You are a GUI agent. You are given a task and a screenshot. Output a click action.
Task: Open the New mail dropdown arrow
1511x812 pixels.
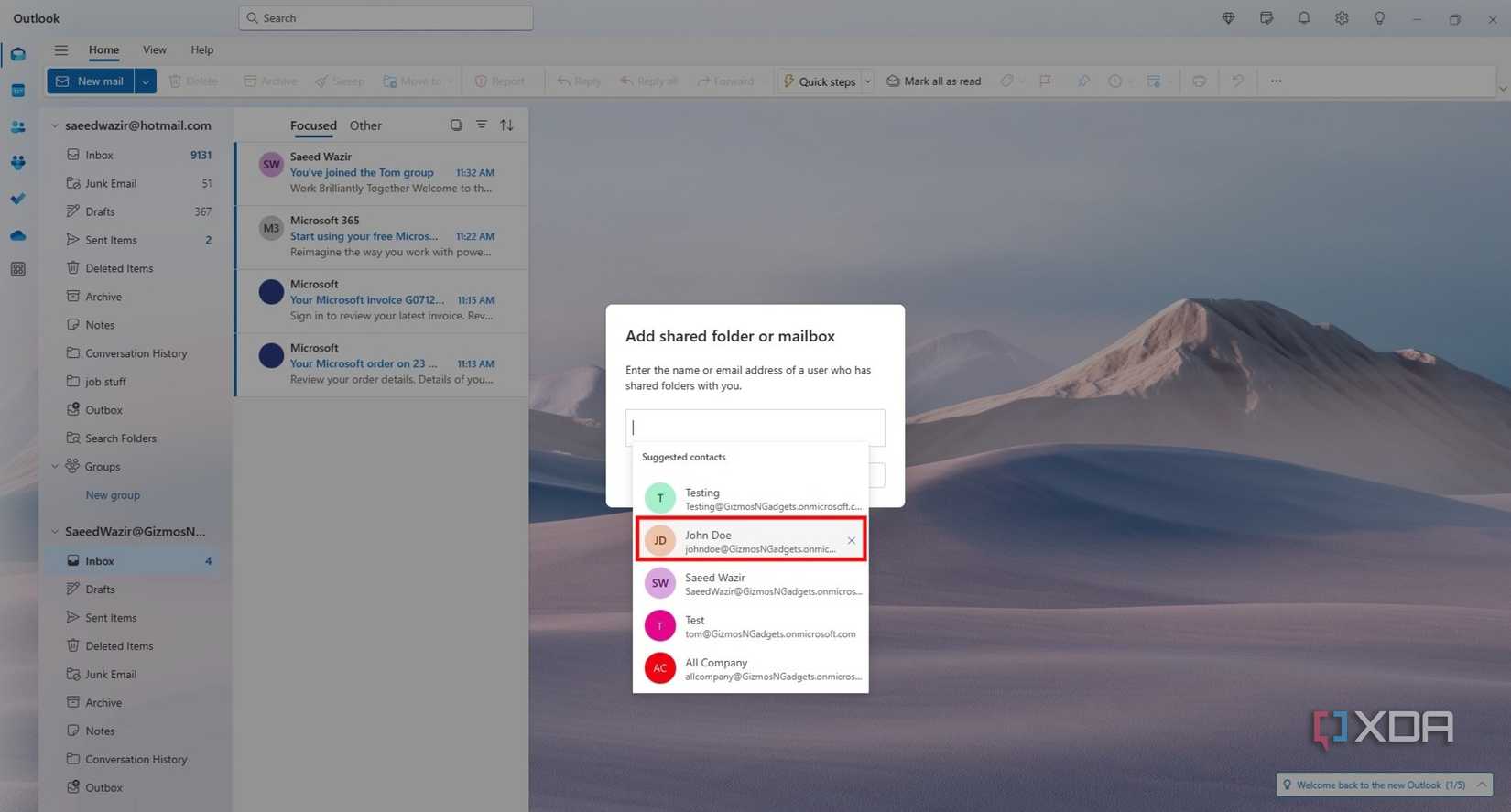click(146, 81)
